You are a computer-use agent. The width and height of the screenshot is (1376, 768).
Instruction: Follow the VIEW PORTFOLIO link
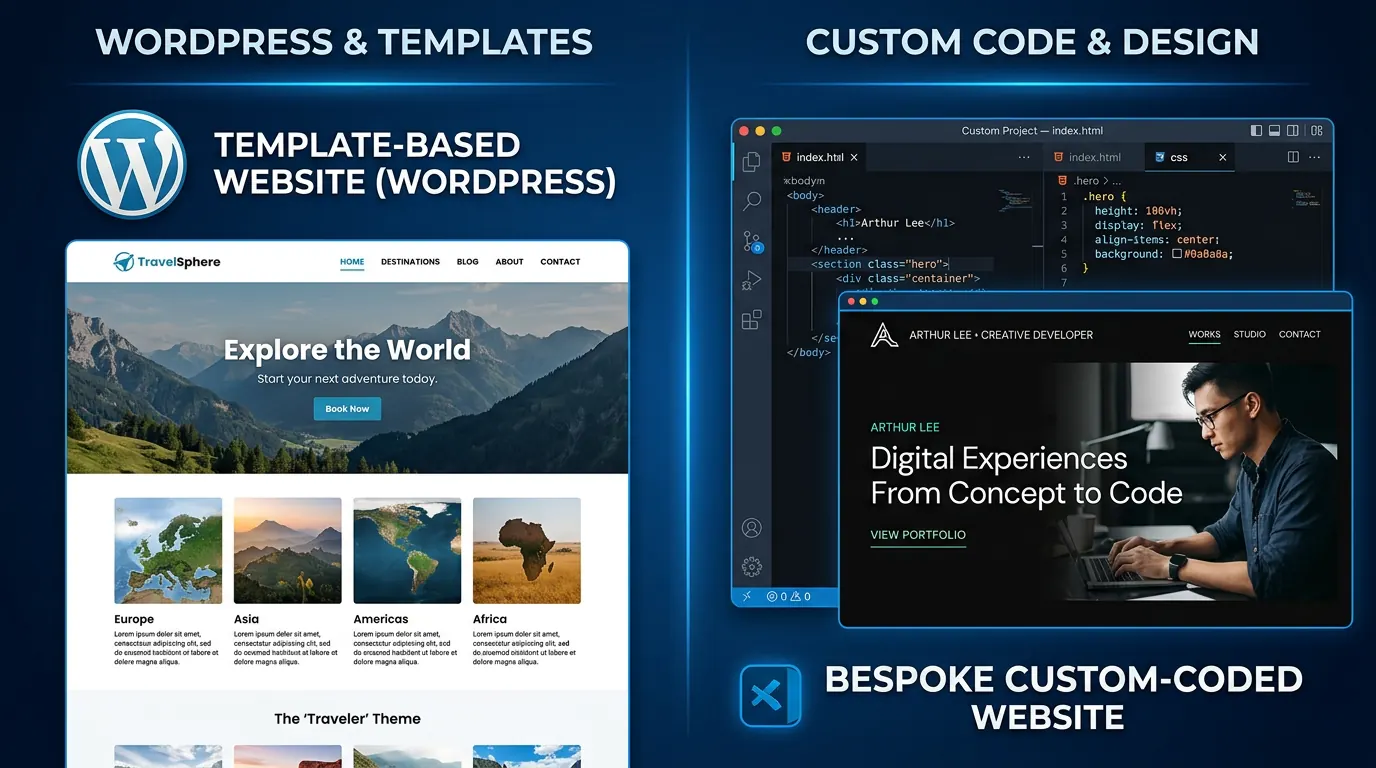pos(918,535)
